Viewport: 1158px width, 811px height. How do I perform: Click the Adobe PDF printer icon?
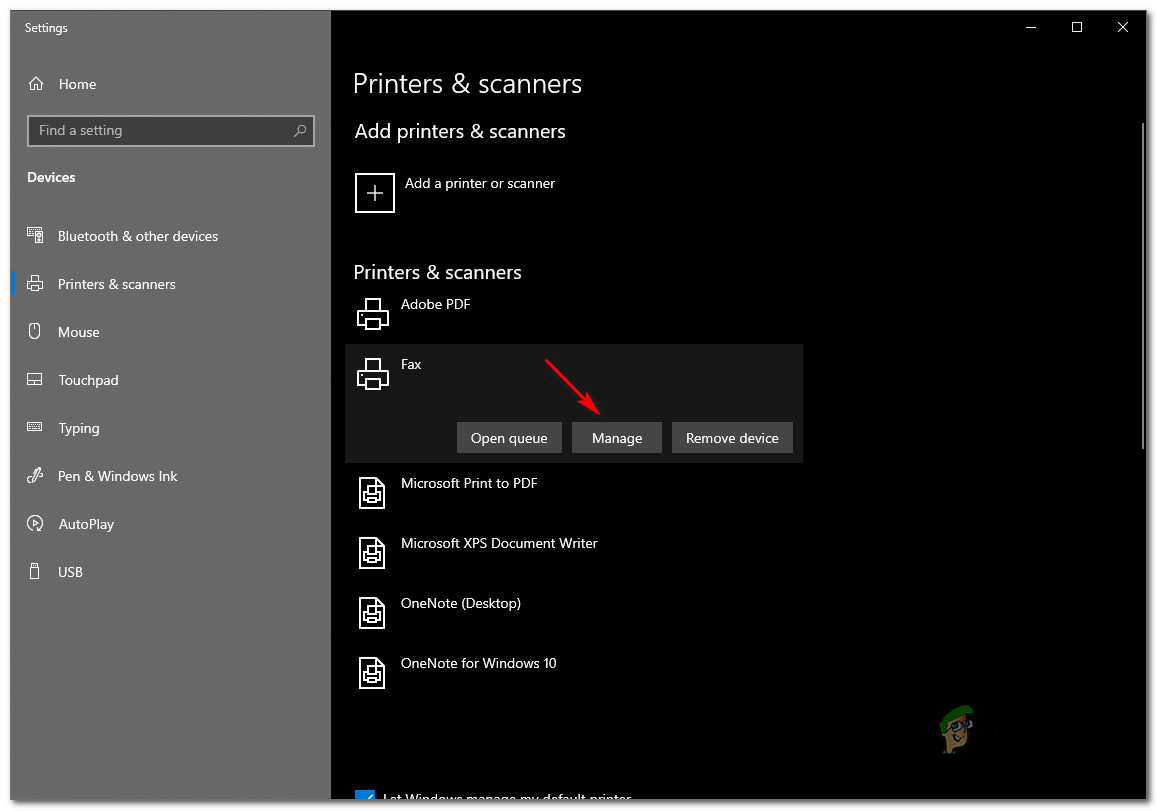[x=373, y=314]
